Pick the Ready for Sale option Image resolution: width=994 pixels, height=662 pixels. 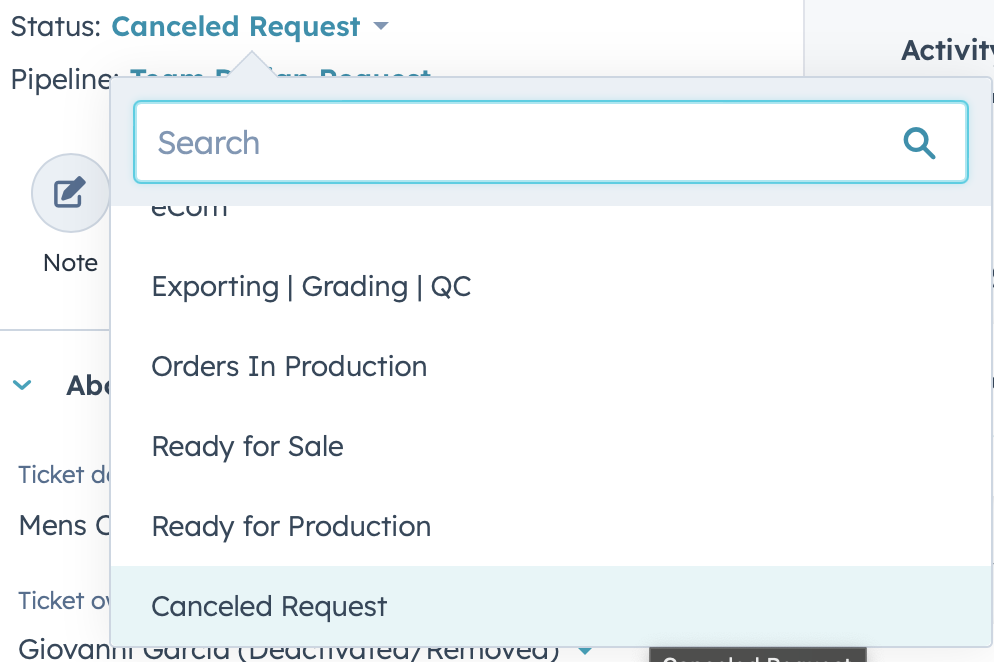click(247, 447)
